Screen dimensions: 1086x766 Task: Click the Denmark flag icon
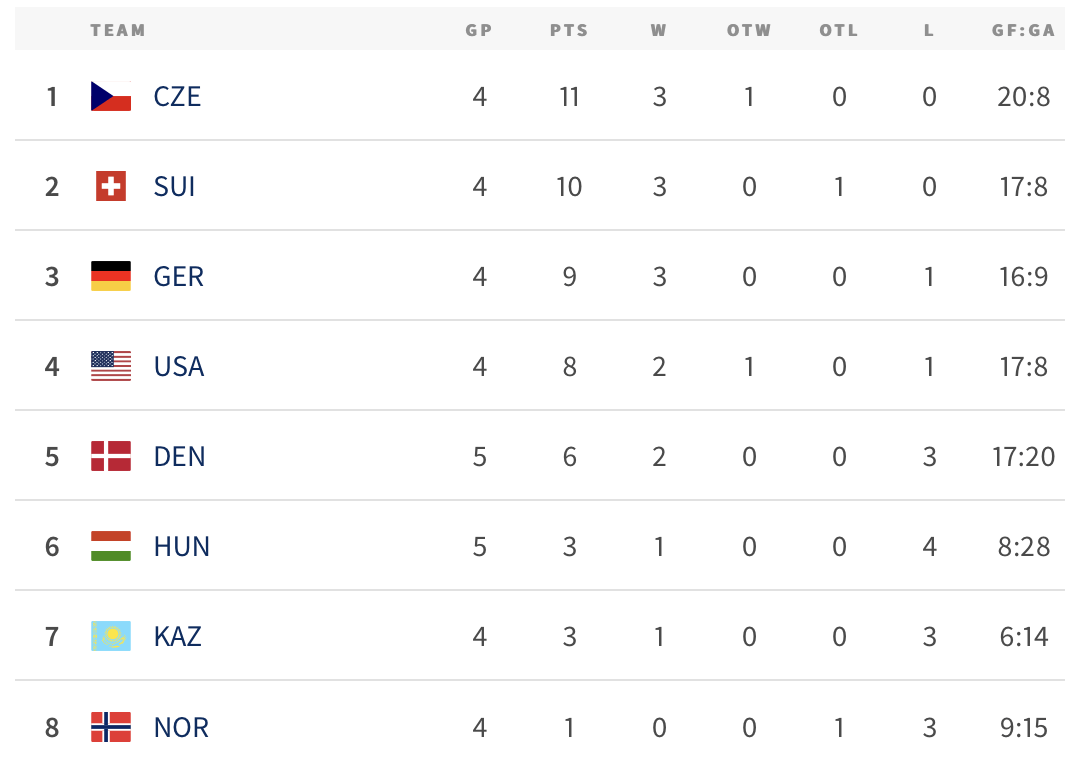point(111,456)
